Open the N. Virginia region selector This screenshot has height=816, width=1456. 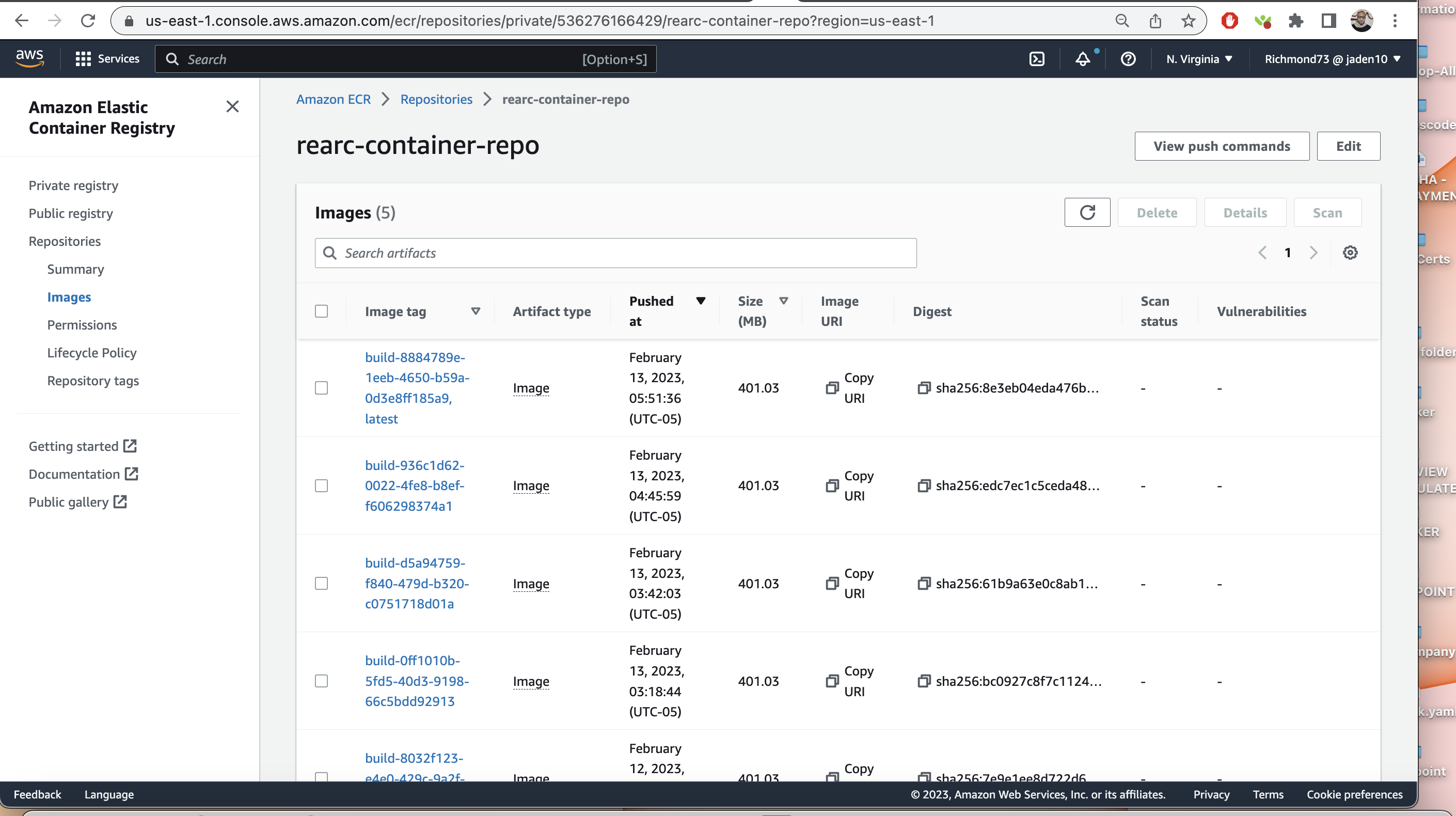(1199, 59)
